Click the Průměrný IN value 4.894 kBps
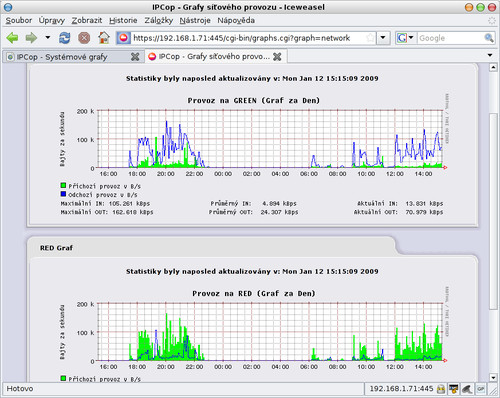 coord(279,203)
